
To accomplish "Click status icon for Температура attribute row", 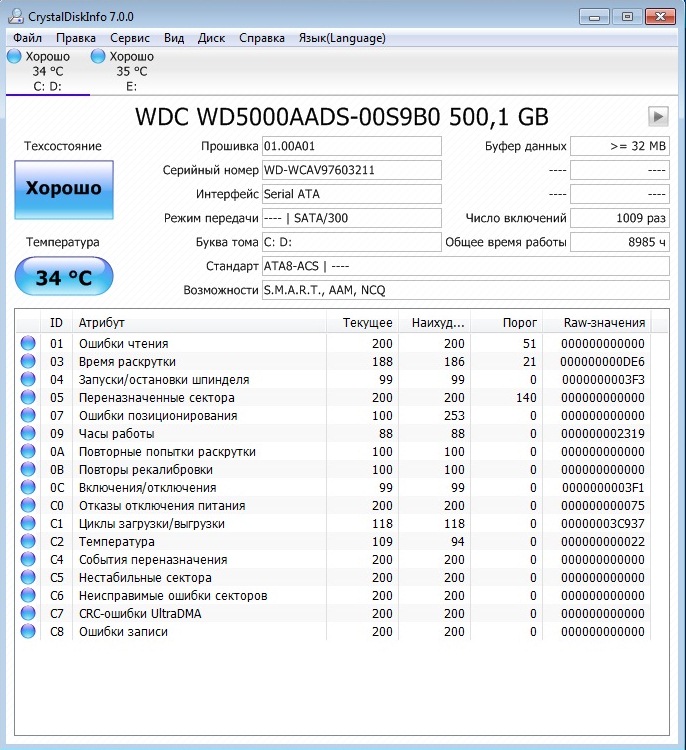I will pos(28,541).
